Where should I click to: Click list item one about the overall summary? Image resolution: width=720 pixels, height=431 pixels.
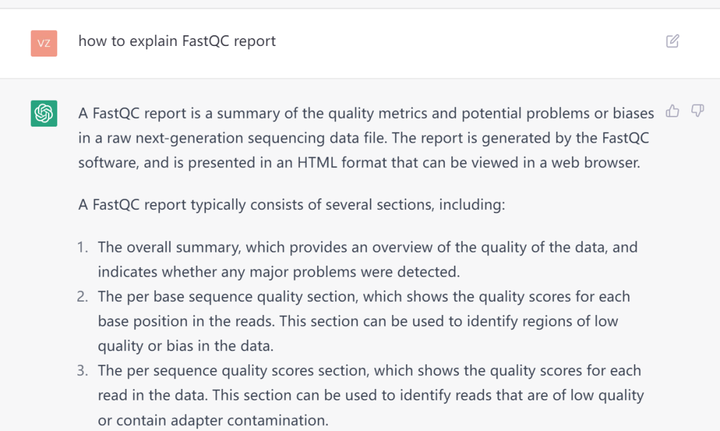click(367, 259)
